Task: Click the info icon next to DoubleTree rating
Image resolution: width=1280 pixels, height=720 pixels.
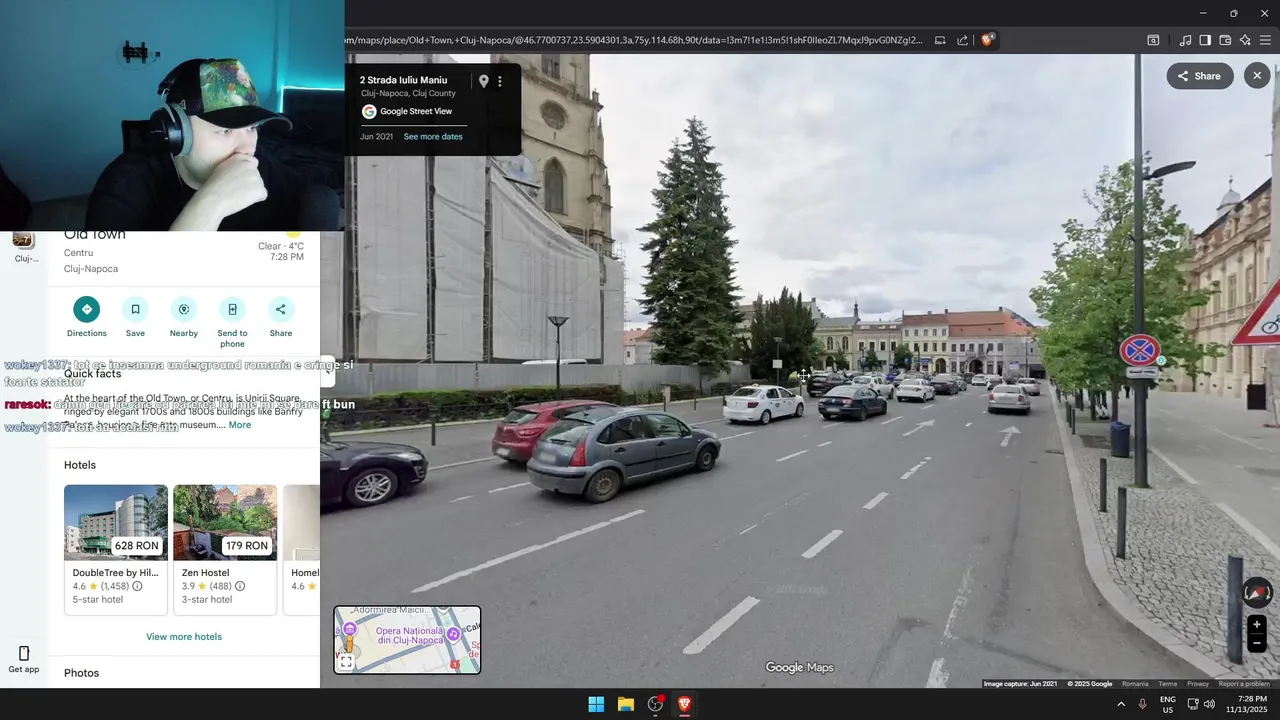Action: click(137, 586)
